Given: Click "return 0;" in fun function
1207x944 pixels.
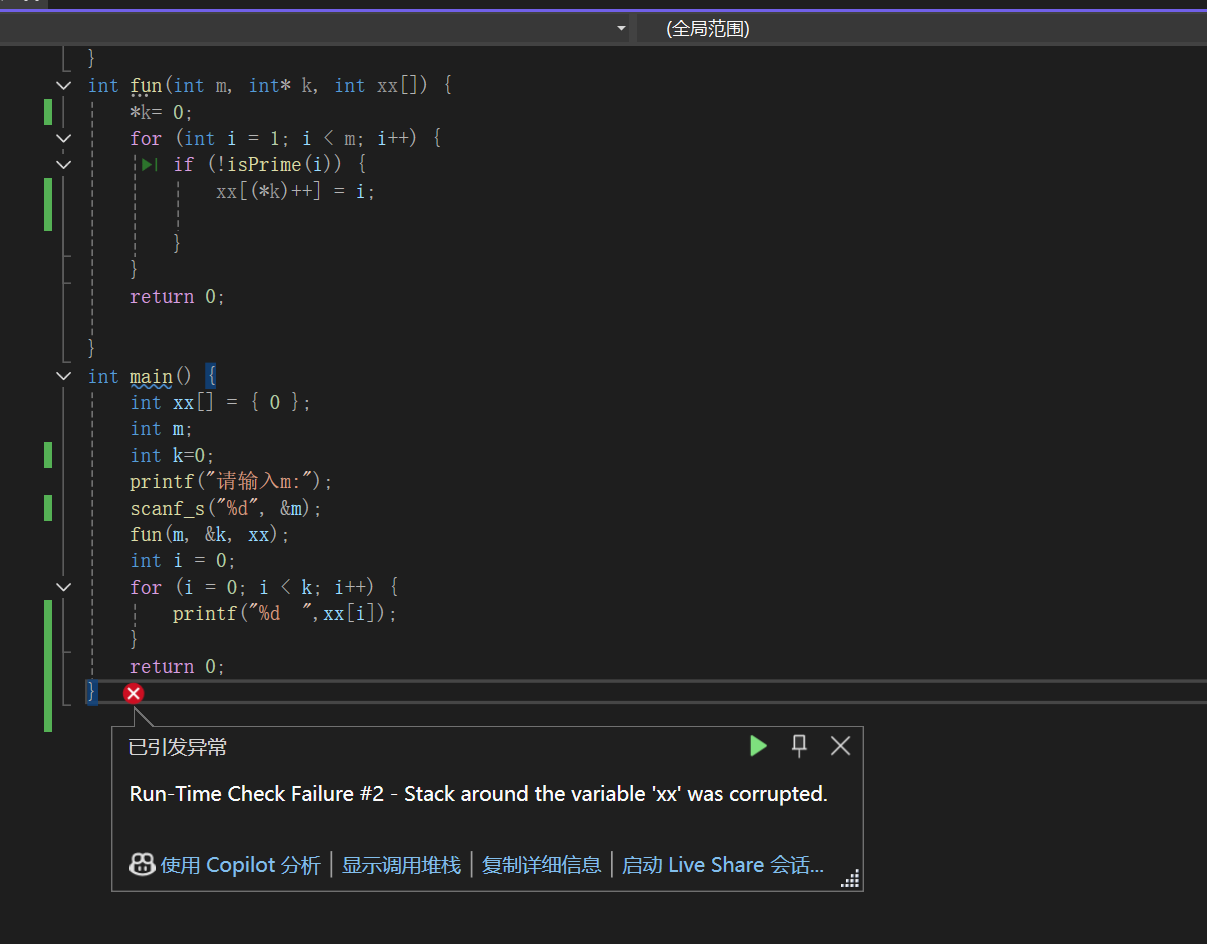Looking at the screenshot, I should click(178, 296).
